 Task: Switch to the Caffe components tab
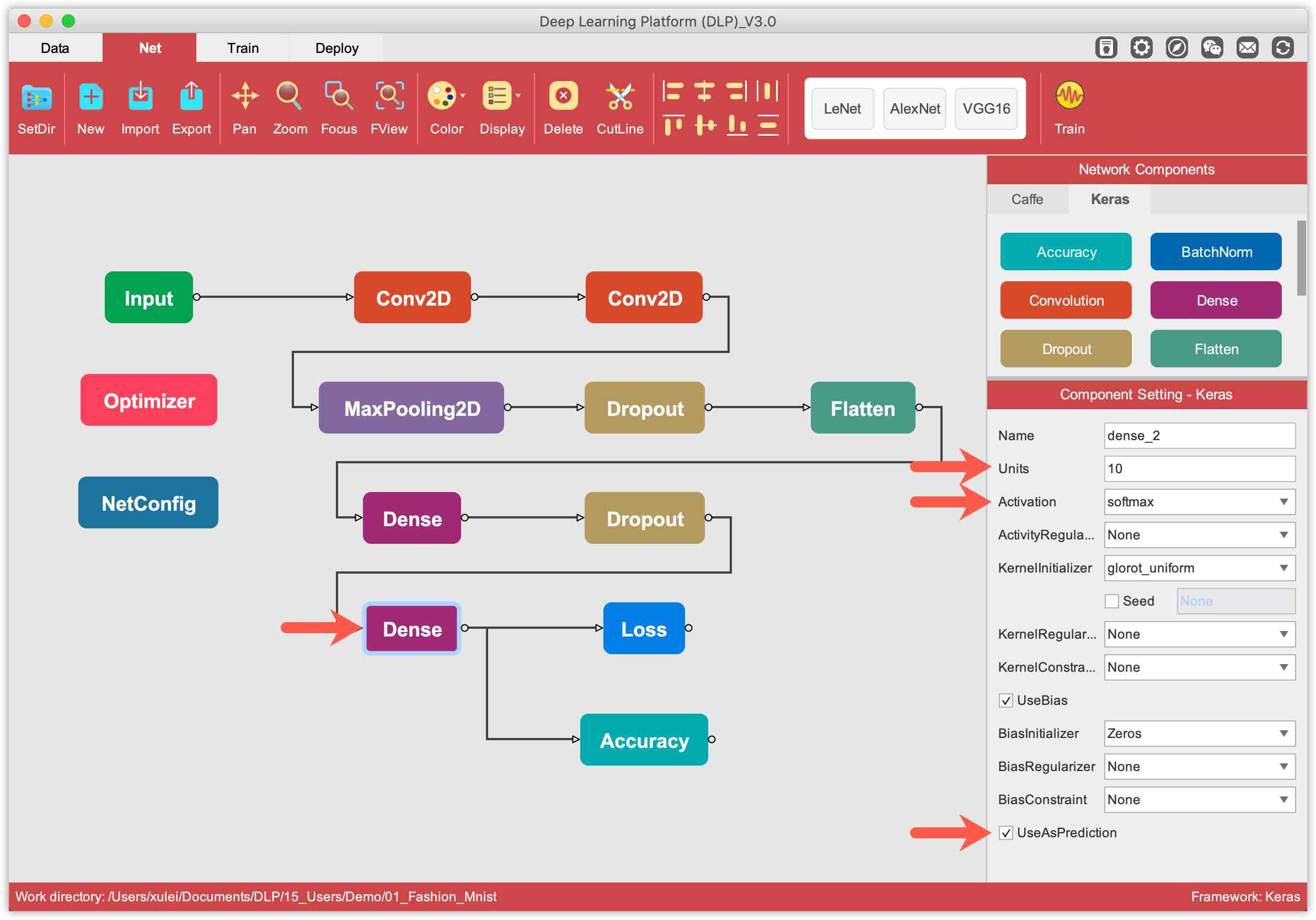click(1026, 199)
